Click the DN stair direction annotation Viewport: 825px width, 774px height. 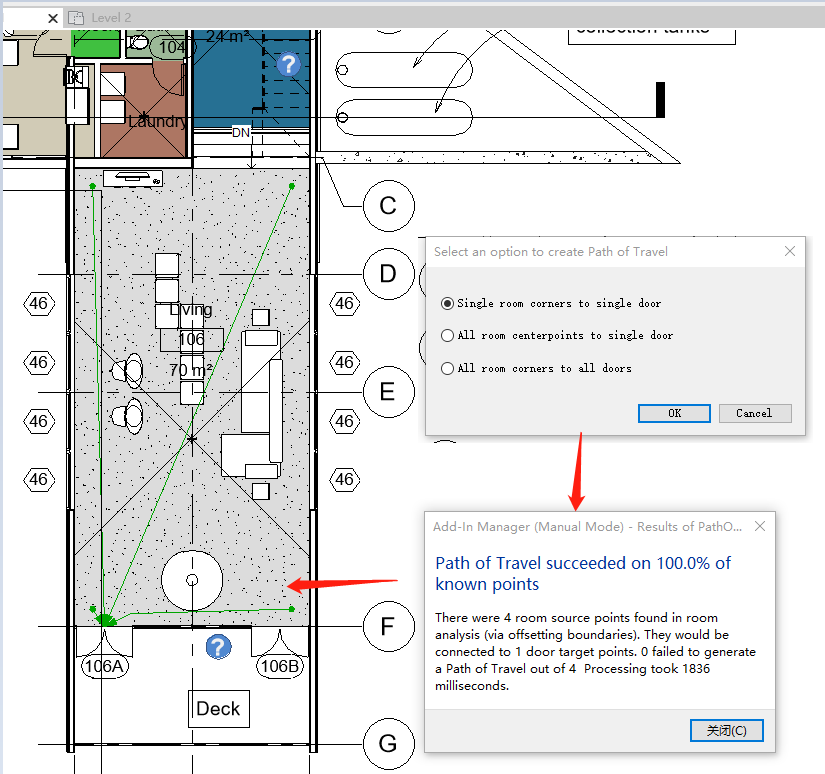pos(240,131)
